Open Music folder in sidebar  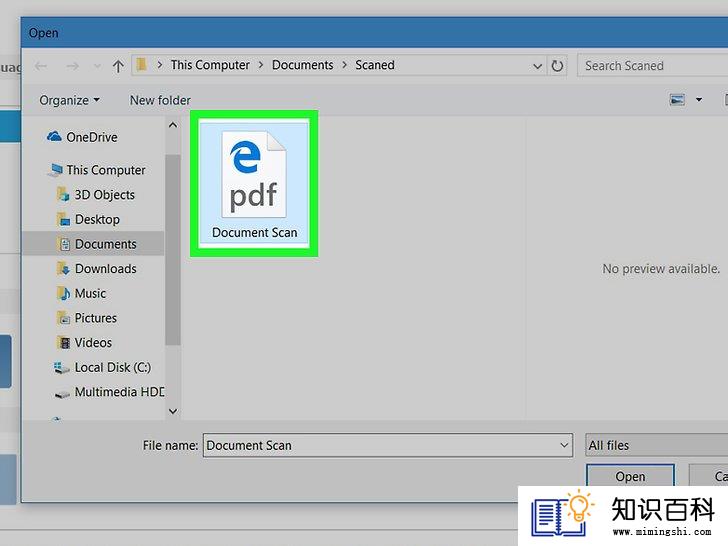tap(91, 293)
